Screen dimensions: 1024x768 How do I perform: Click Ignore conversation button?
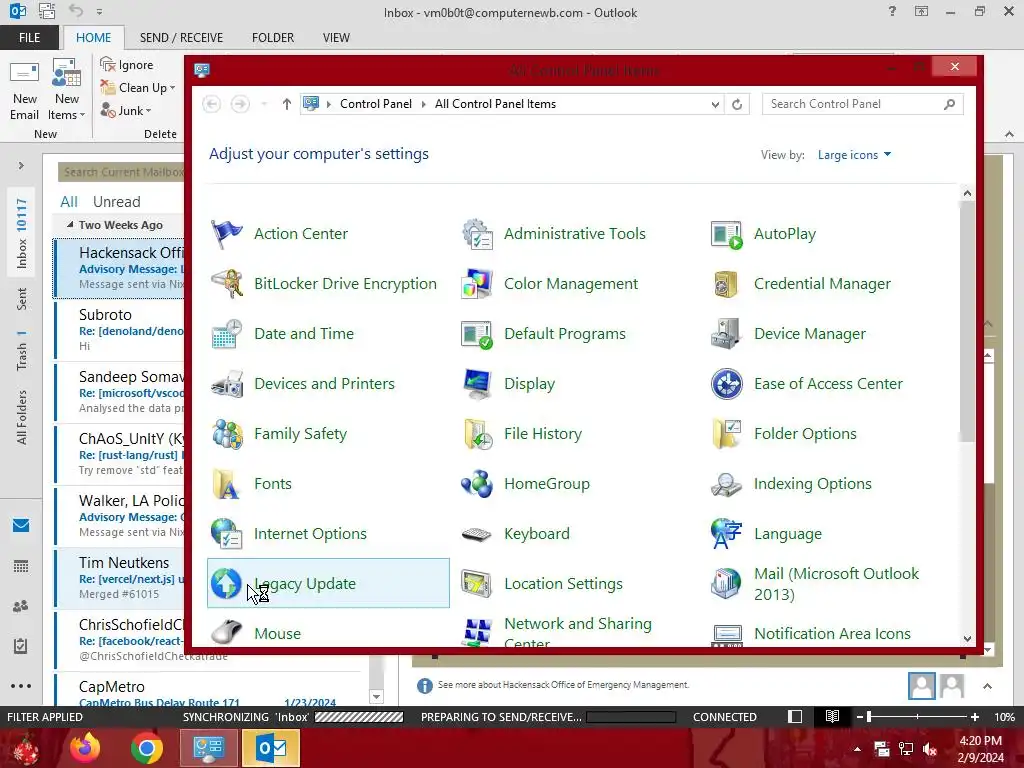[127, 65]
